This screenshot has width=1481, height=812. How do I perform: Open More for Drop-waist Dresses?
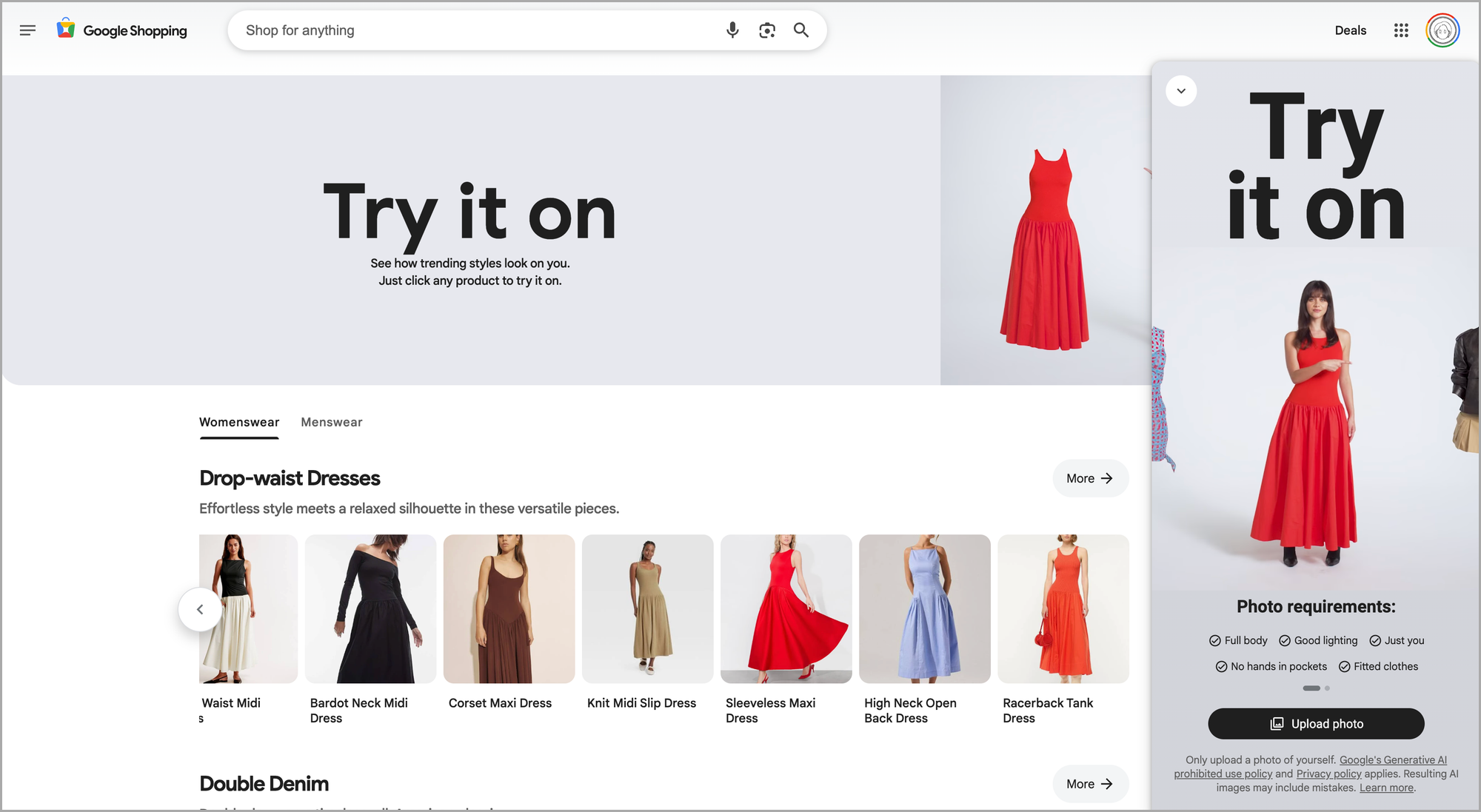point(1090,478)
